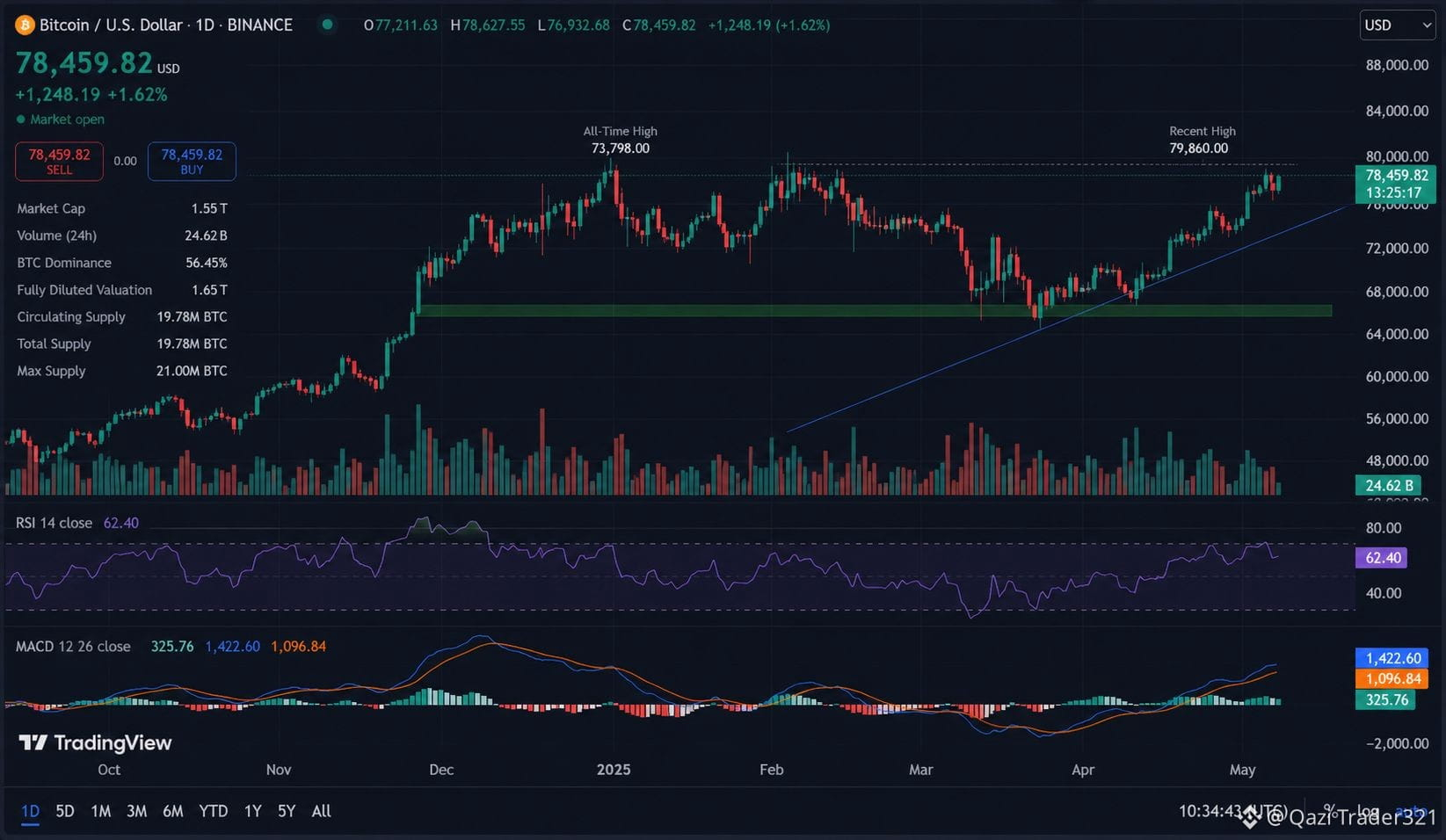Image resolution: width=1446 pixels, height=840 pixels.
Task: Open the 10:34:43 (UTC) timezone menu
Action: pyautogui.click(x=1233, y=810)
